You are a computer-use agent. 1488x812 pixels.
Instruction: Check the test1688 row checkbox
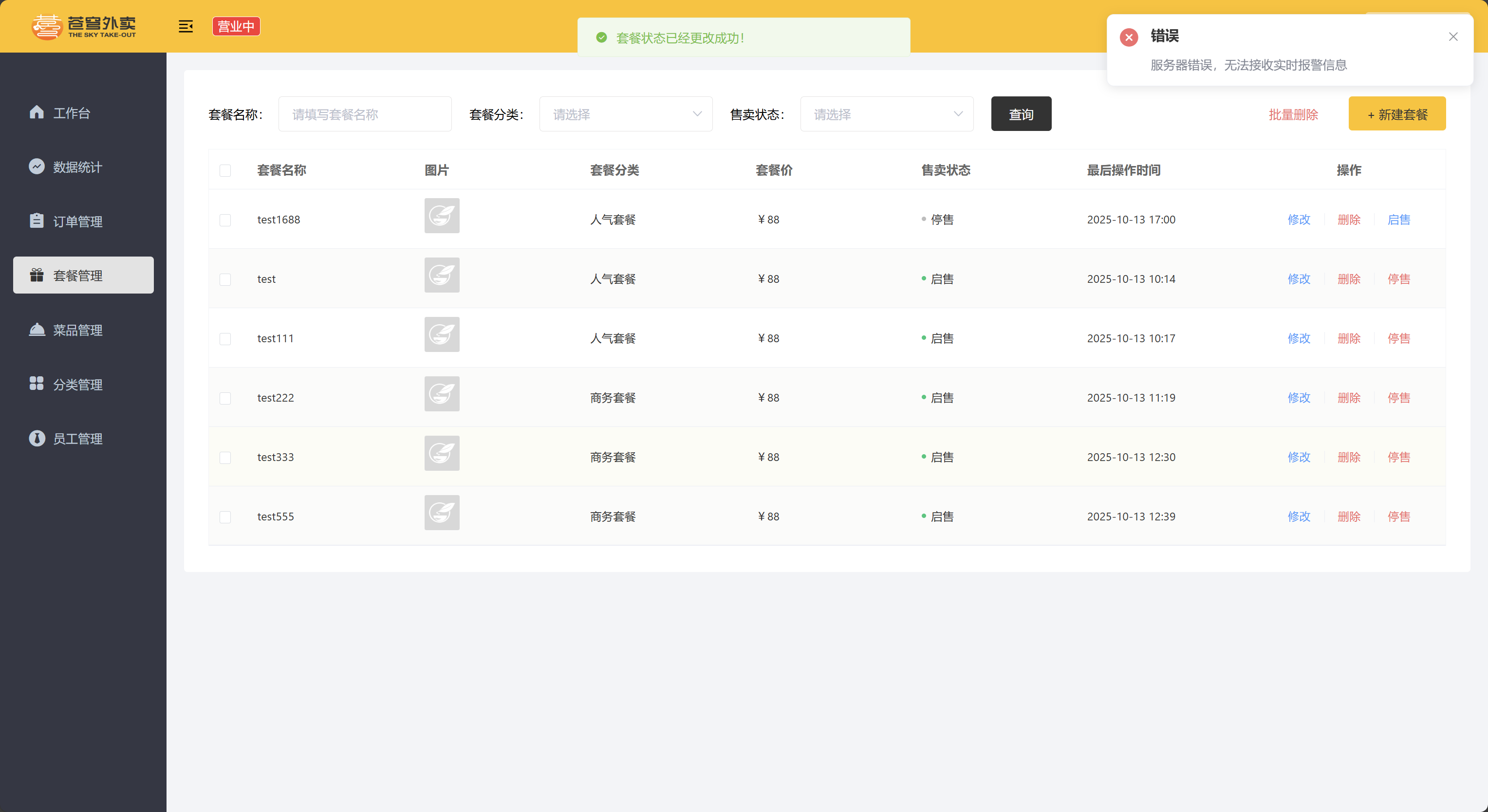pyautogui.click(x=225, y=220)
